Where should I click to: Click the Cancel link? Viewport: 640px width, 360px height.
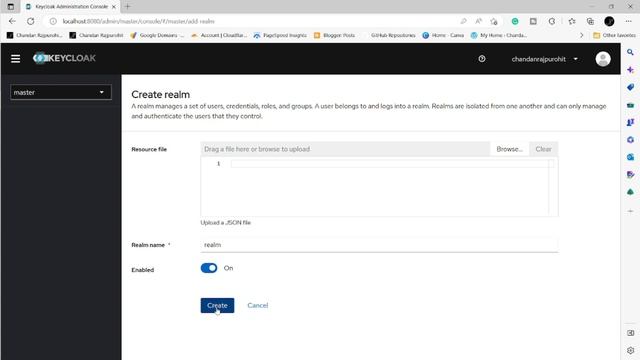pyautogui.click(x=258, y=306)
